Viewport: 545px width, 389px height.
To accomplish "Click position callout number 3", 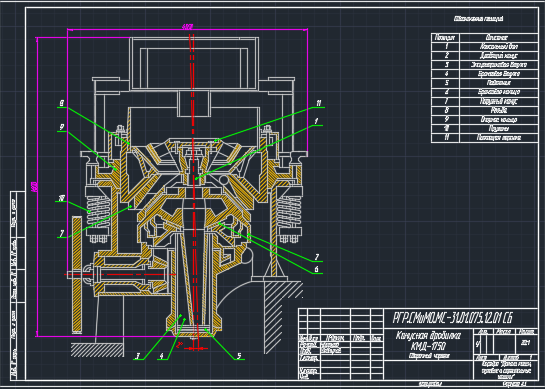I will click(x=138, y=356).
